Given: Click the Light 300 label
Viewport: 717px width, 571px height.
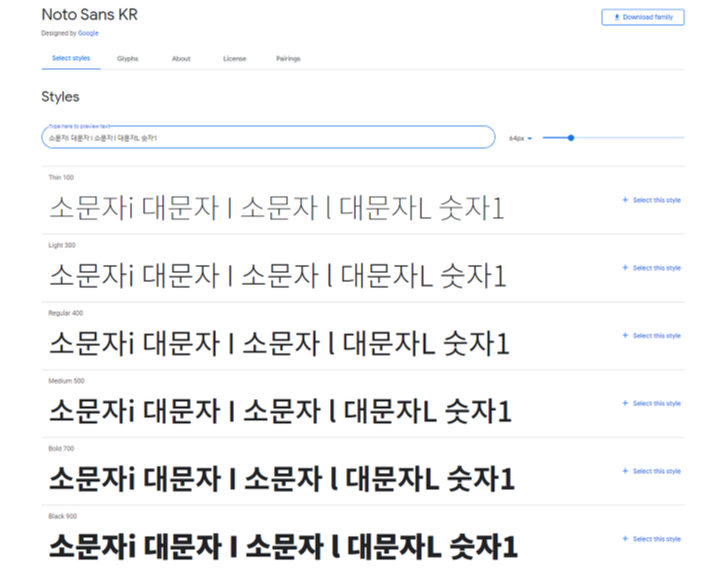Looking at the screenshot, I should (62, 245).
